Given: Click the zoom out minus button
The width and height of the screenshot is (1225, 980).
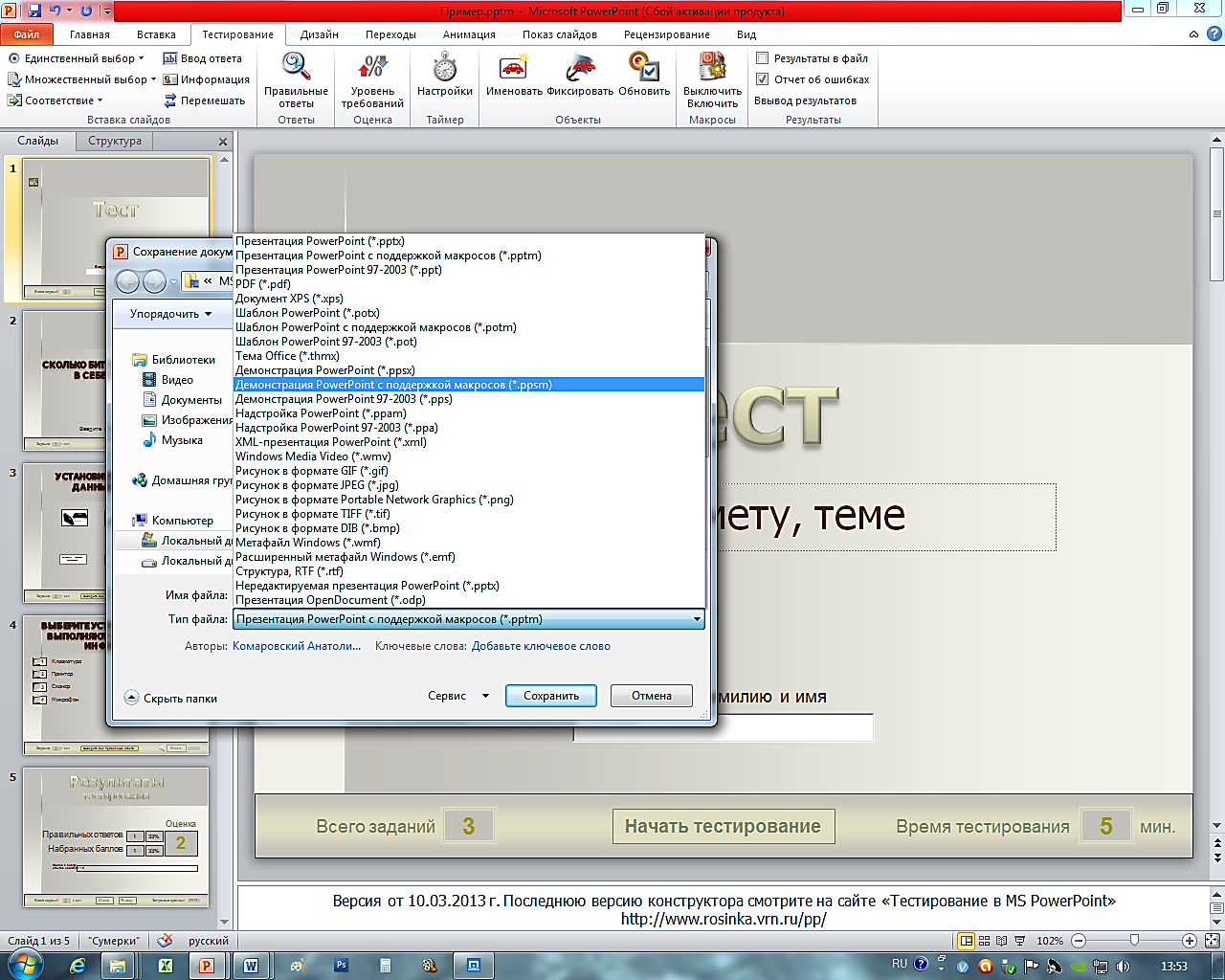Looking at the screenshot, I should click(x=1079, y=941).
